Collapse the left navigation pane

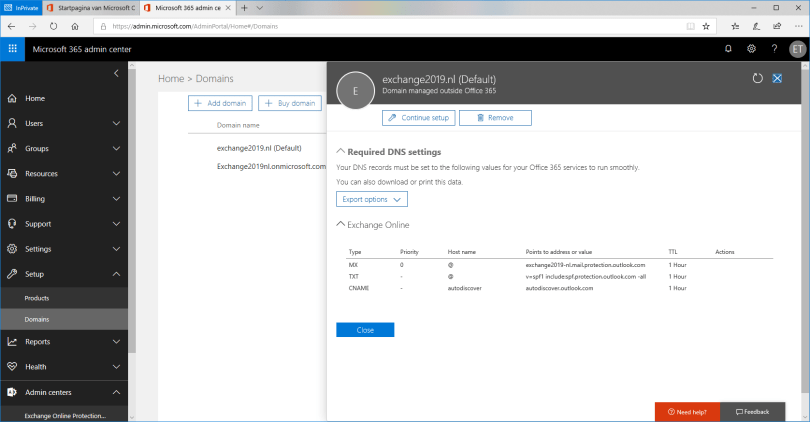tap(116, 73)
